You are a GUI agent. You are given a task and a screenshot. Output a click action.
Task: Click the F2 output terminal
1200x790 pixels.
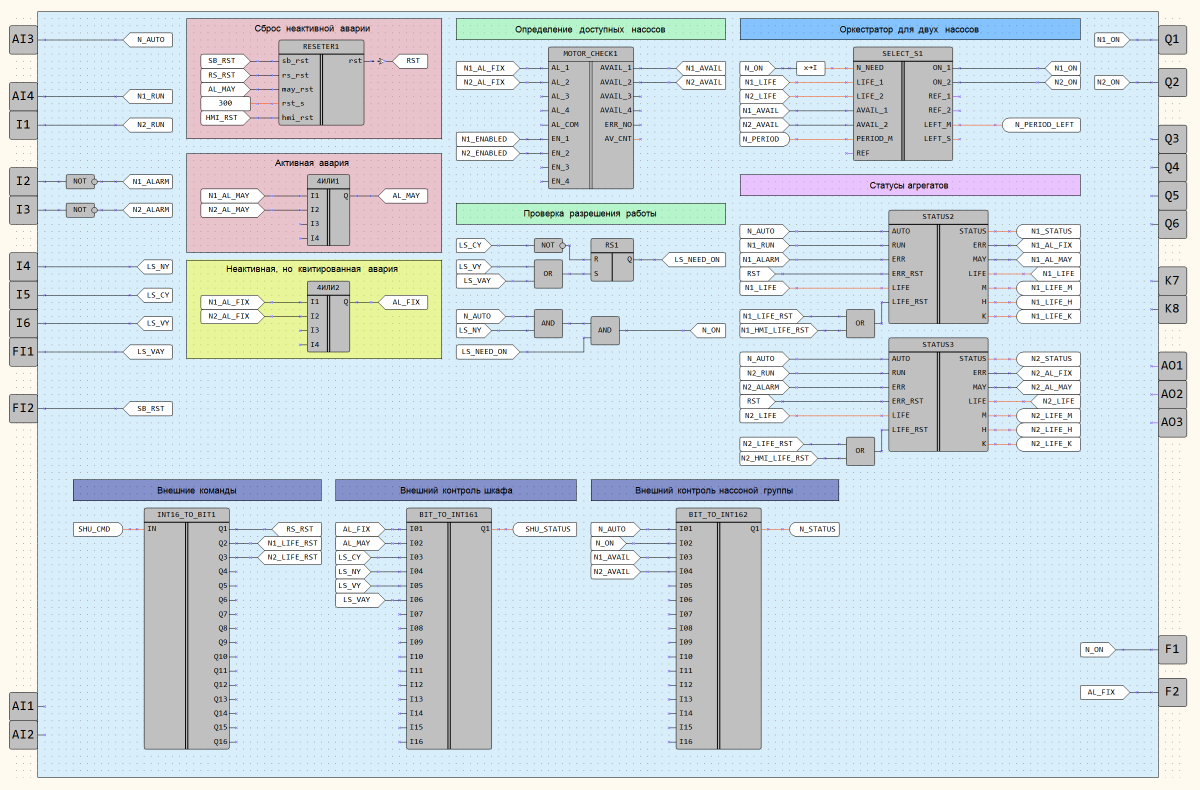click(1171, 692)
